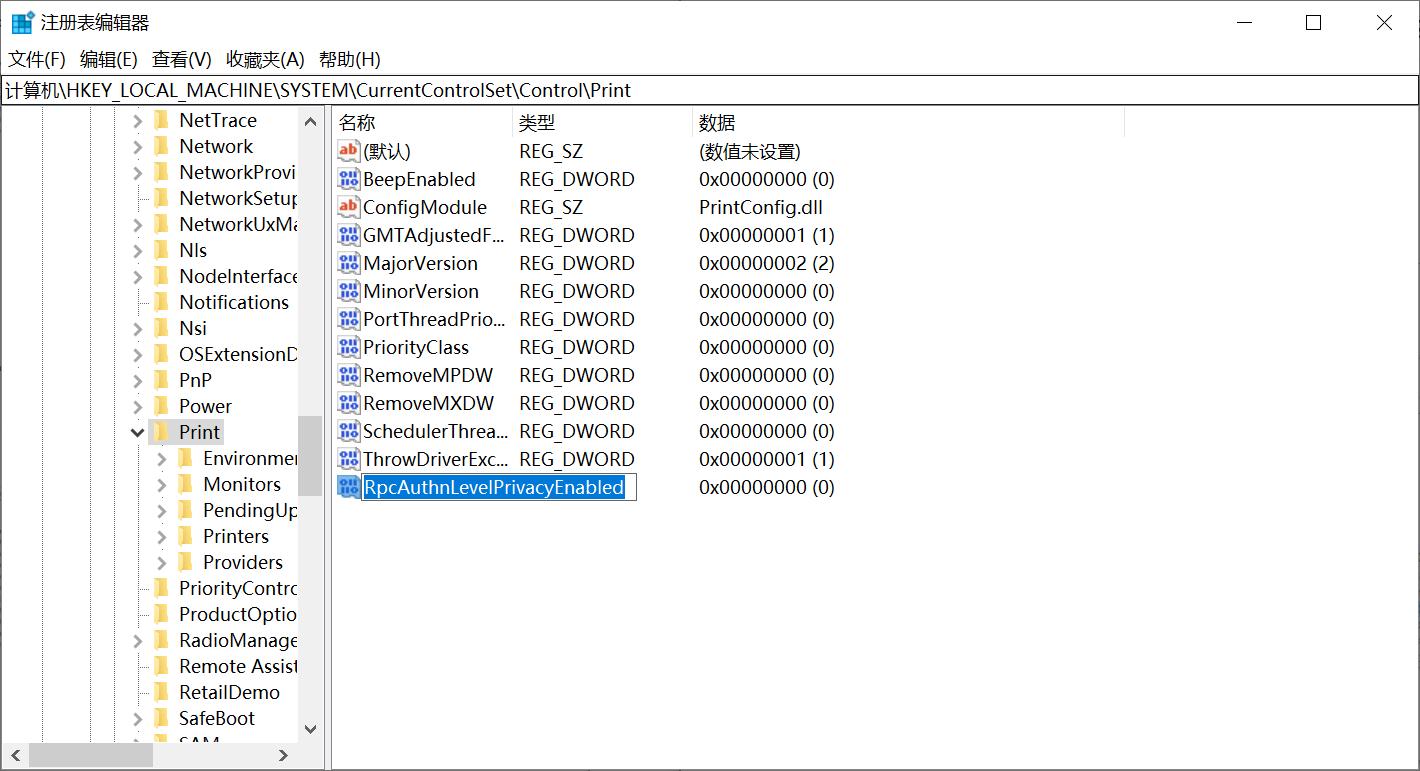The image size is (1420, 771).
Task: Click the Registry Editor icon in title bar
Action: click(x=21, y=21)
